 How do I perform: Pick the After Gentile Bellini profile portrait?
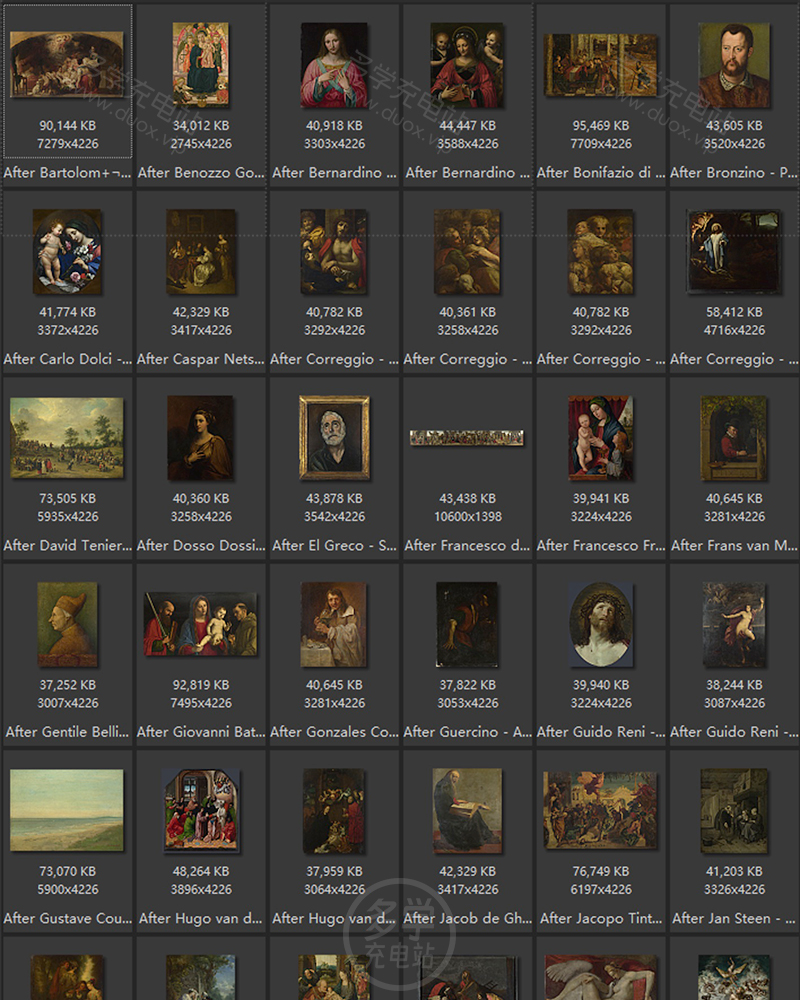tap(67, 624)
